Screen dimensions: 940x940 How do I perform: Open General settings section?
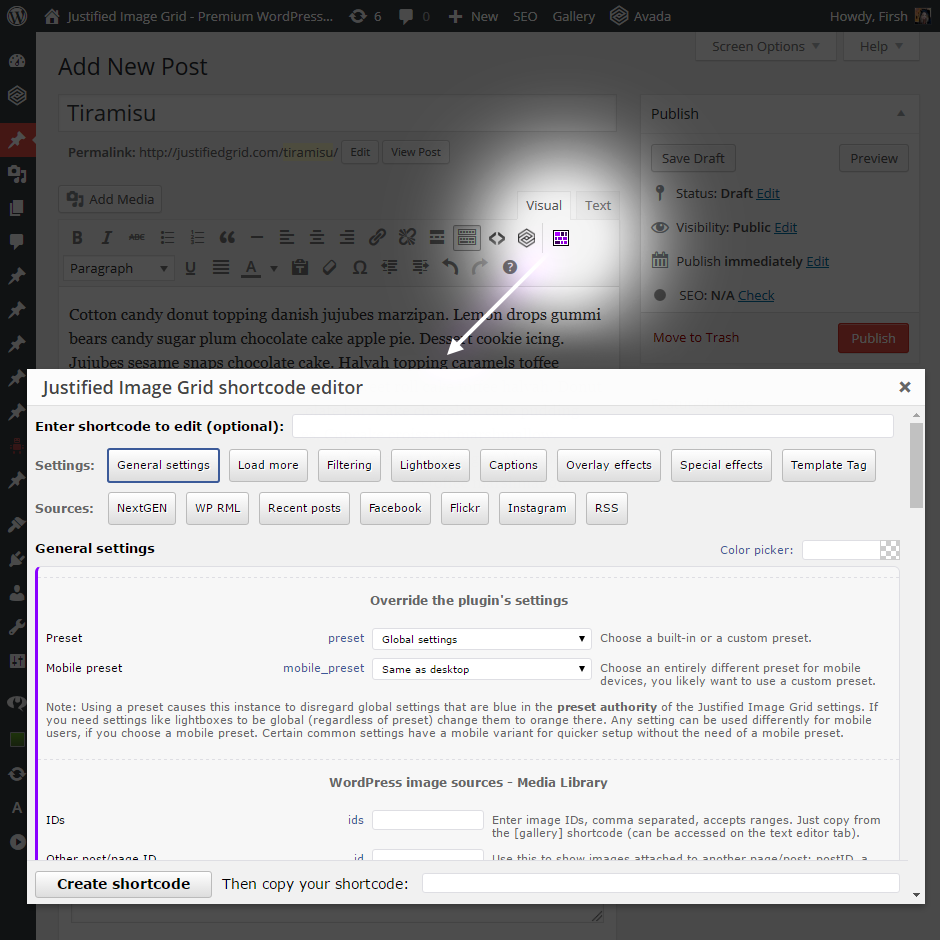[164, 465]
